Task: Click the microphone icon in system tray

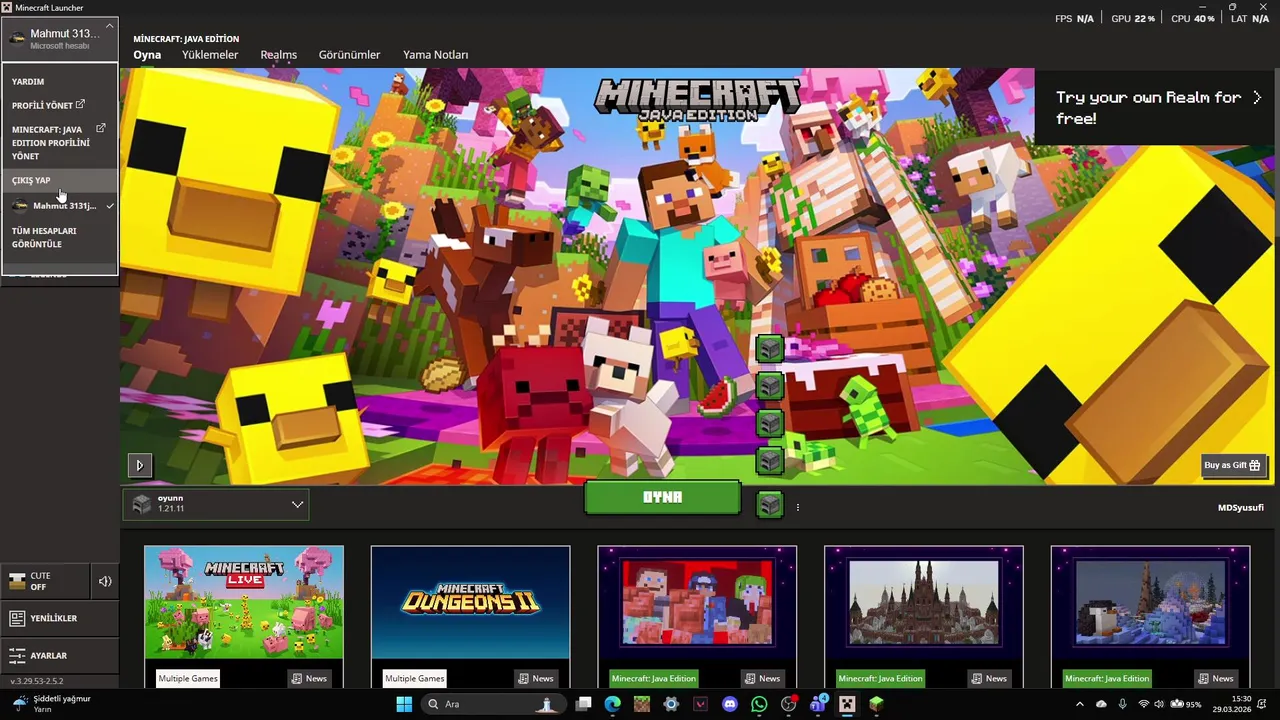Action: pyautogui.click(x=1122, y=704)
